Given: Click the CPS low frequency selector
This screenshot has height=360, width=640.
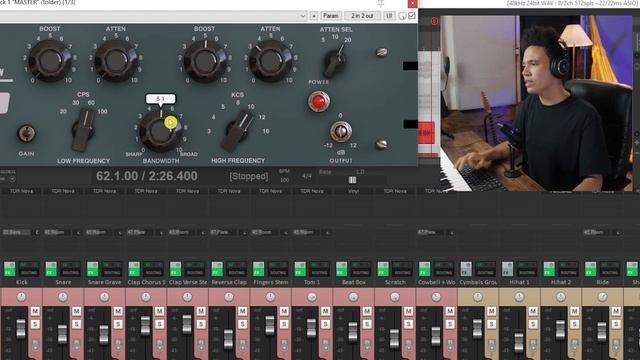Looking at the screenshot, I should pos(83,130).
